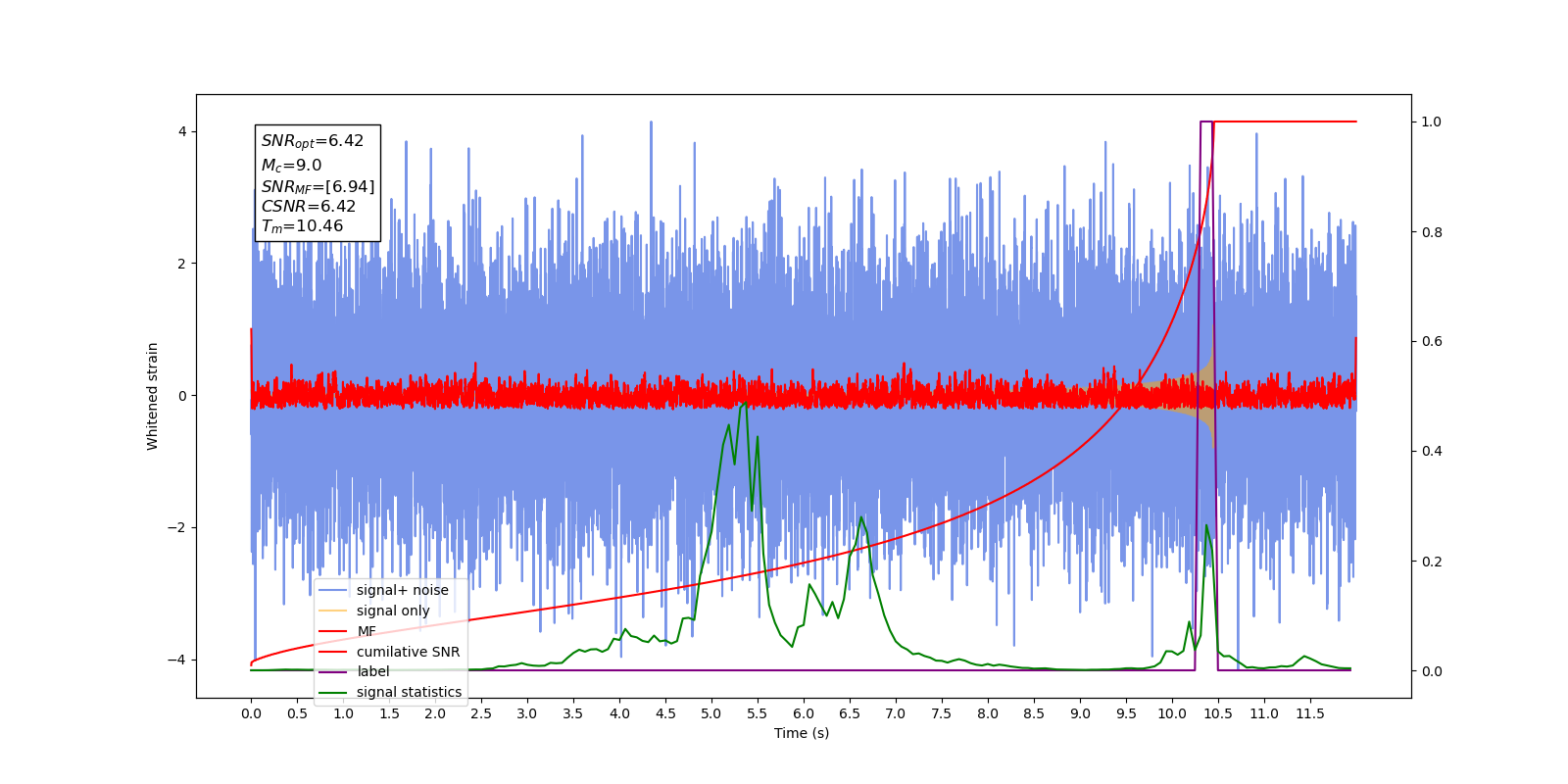1568x784 pixels.
Task: Click the 0.4 tick on right axis
Action: click(x=1432, y=451)
